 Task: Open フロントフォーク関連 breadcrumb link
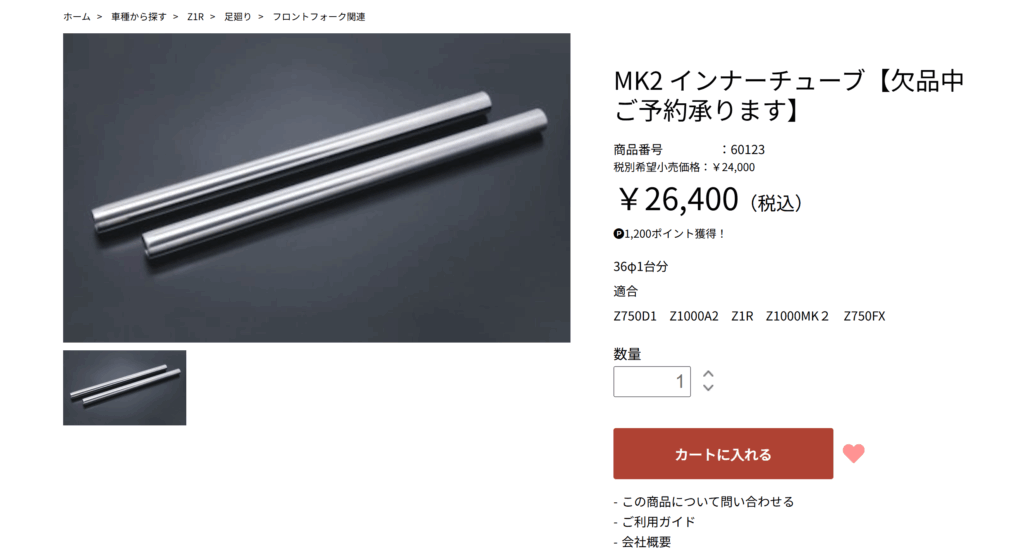point(319,17)
